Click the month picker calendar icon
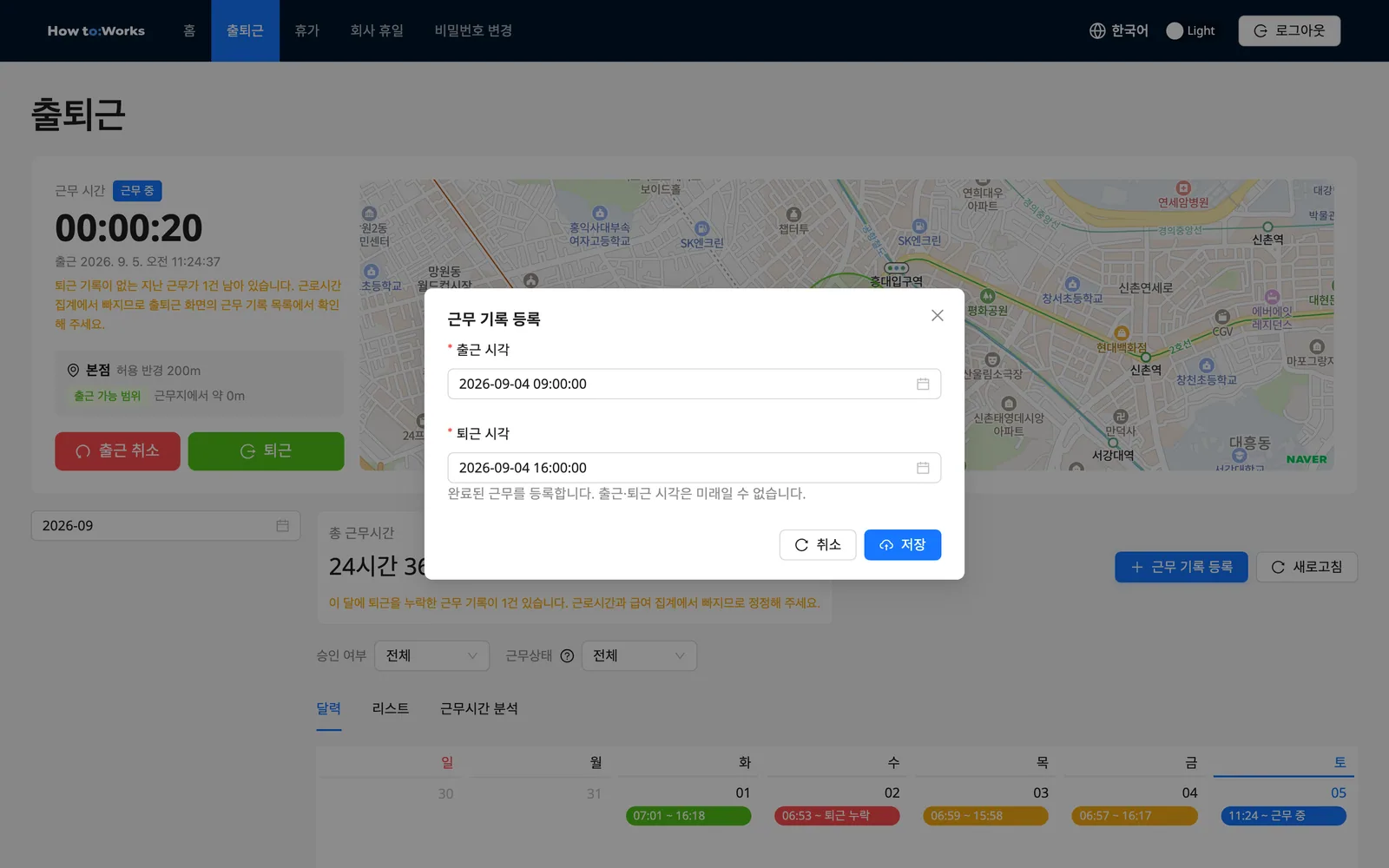Screen dimensions: 1389x868 pyautogui.click(x=282, y=526)
